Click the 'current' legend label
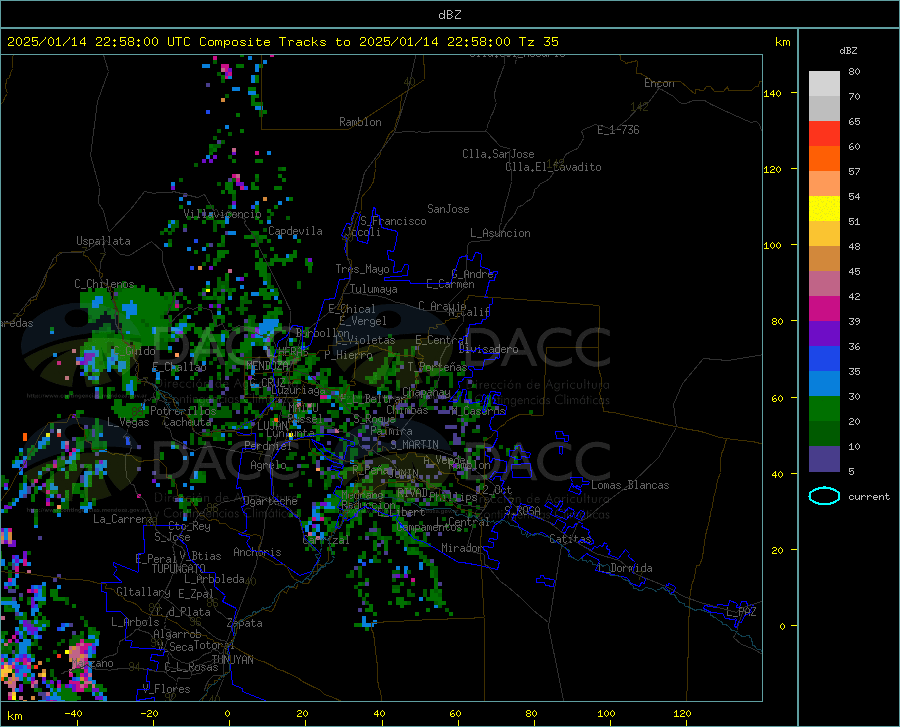 point(869,496)
